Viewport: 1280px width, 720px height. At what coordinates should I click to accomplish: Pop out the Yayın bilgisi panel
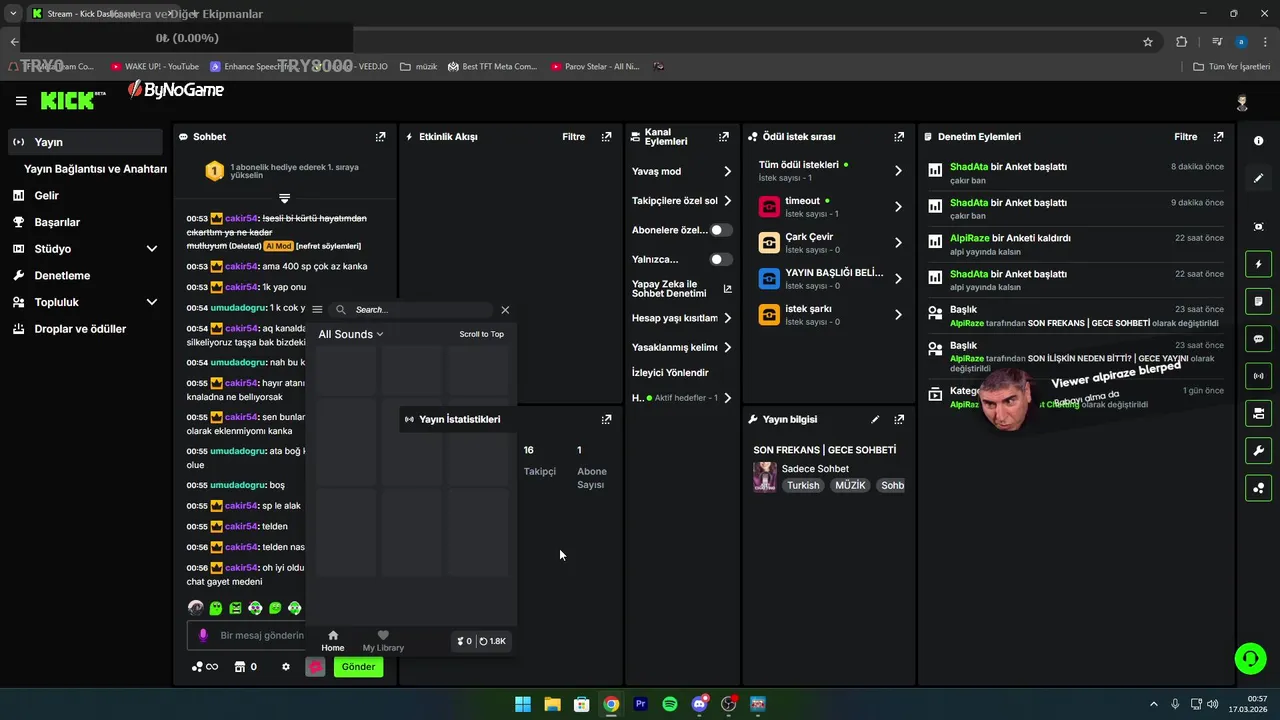pos(899,419)
